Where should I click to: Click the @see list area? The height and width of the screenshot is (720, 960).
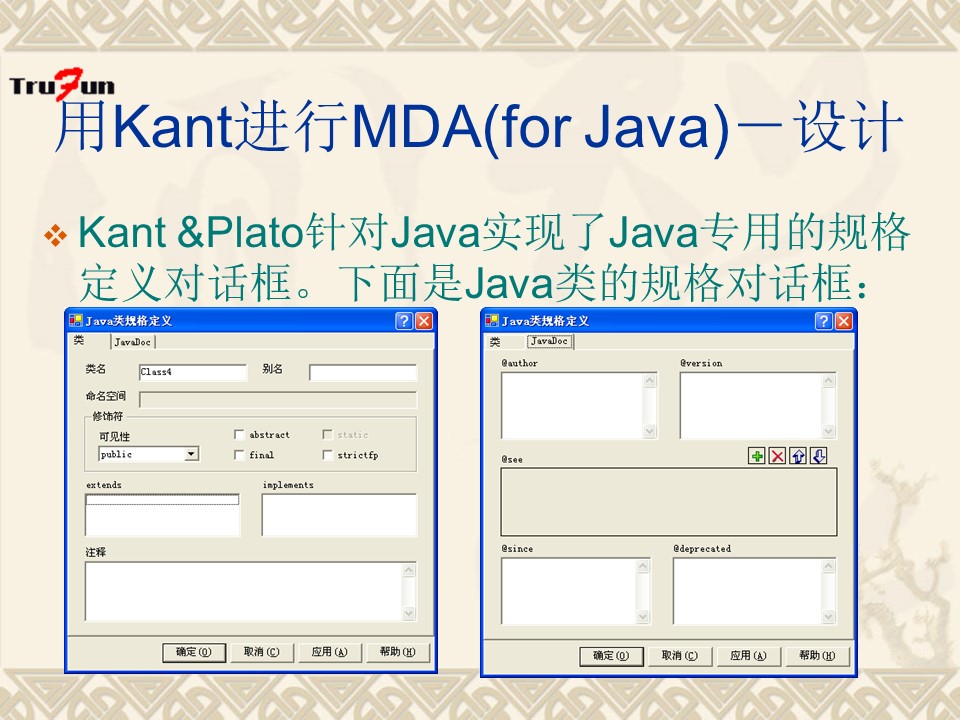pos(669,502)
